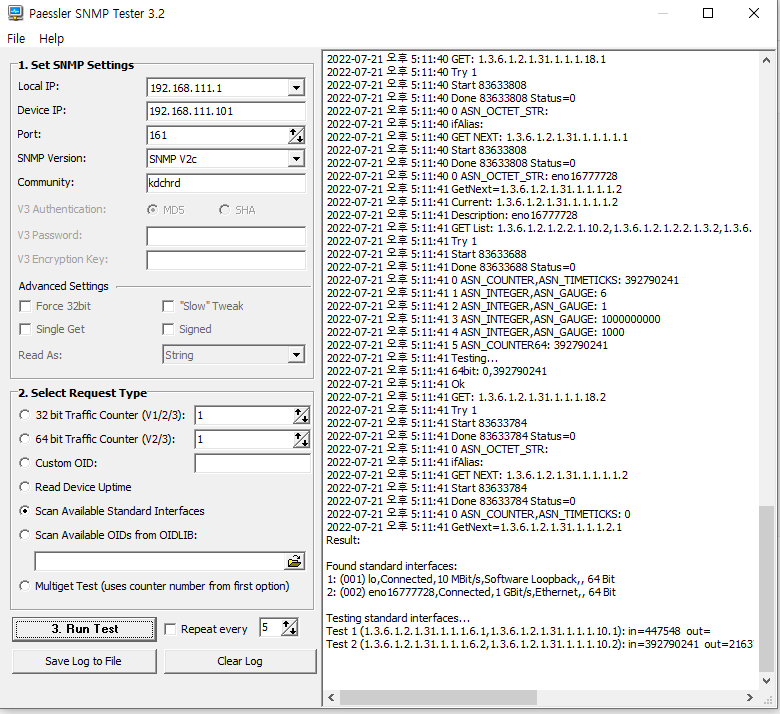Select 64 bit Traffic Counter option
The height and width of the screenshot is (714, 780).
tap(24, 438)
